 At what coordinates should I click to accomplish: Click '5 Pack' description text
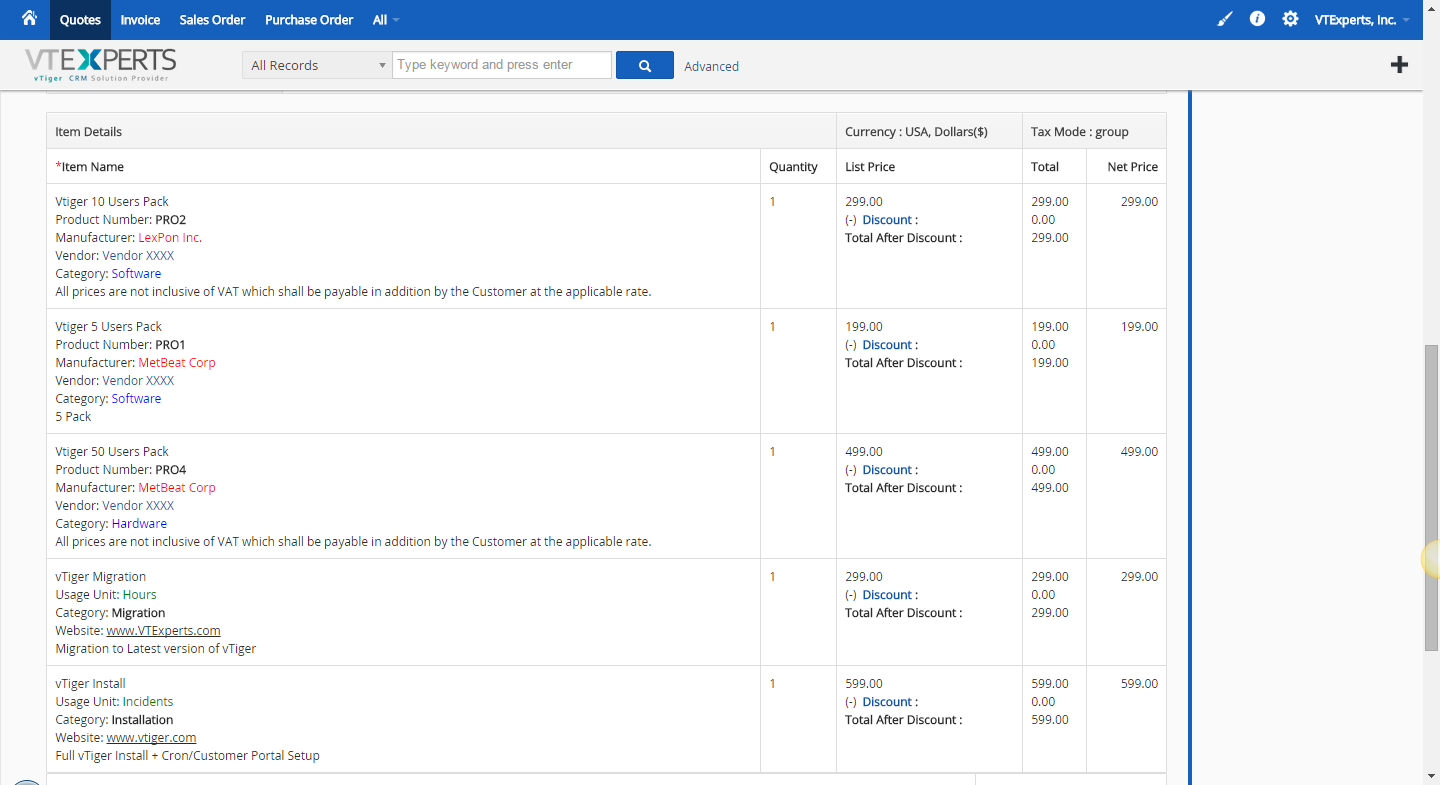coord(73,417)
